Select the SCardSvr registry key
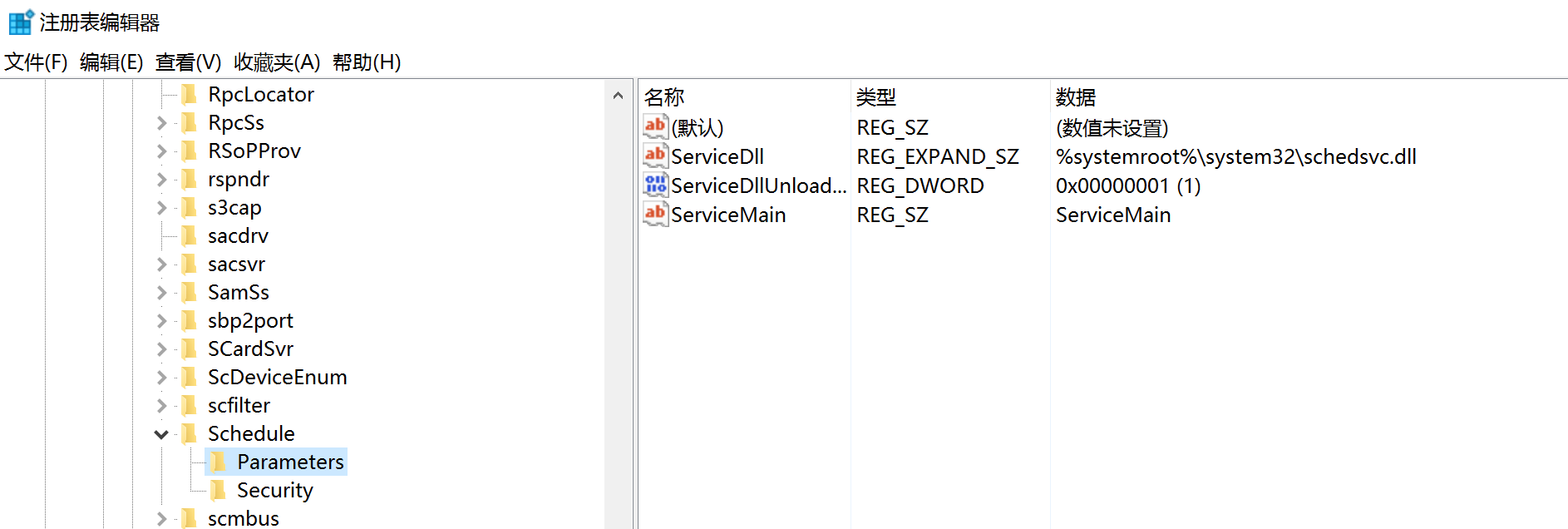1568x529 pixels. [x=250, y=349]
